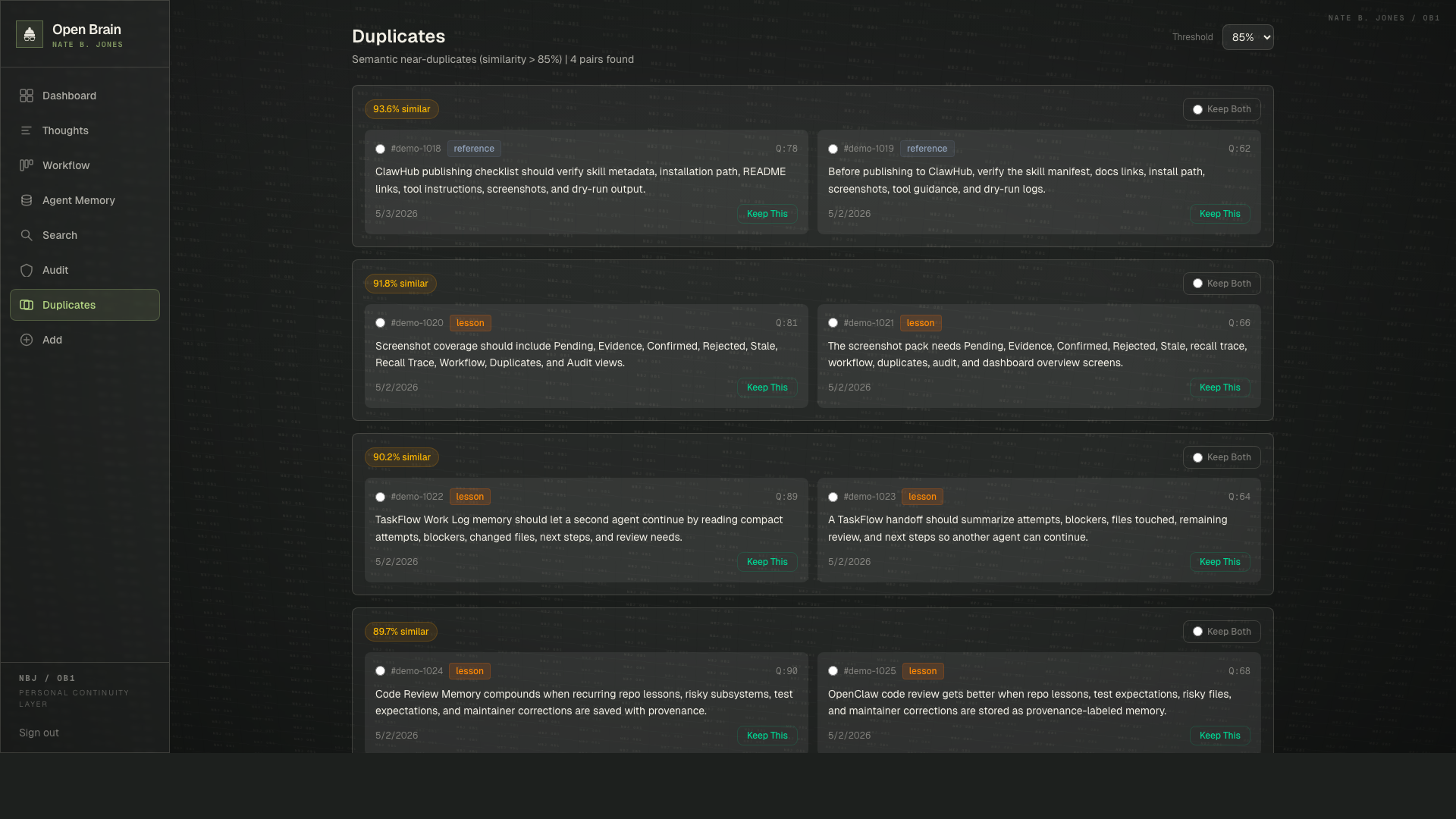The width and height of the screenshot is (1456, 819).
Task: Open the Workflow section
Action: [x=85, y=165]
